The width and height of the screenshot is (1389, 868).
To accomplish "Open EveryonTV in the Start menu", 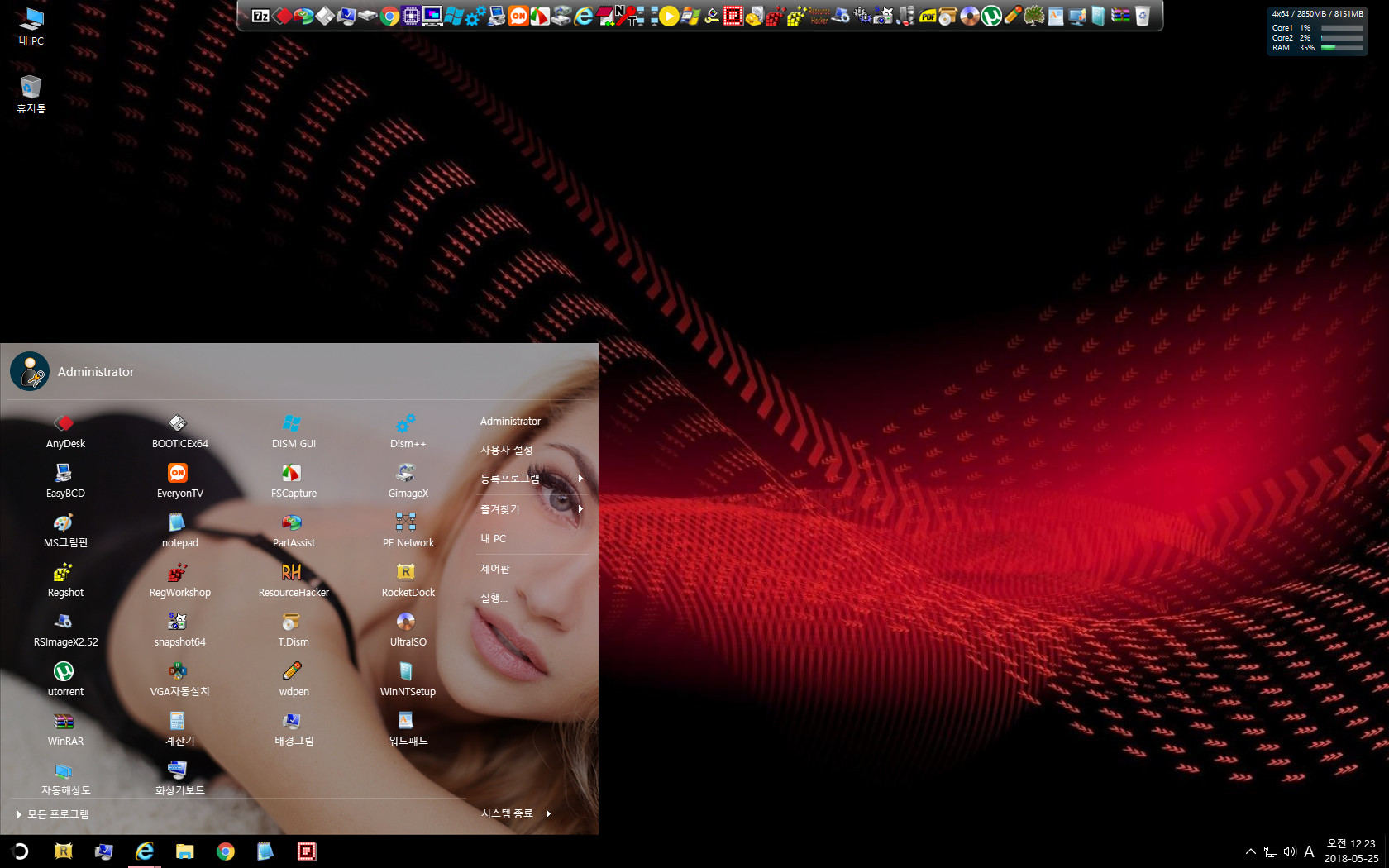I will tap(179, 481).
